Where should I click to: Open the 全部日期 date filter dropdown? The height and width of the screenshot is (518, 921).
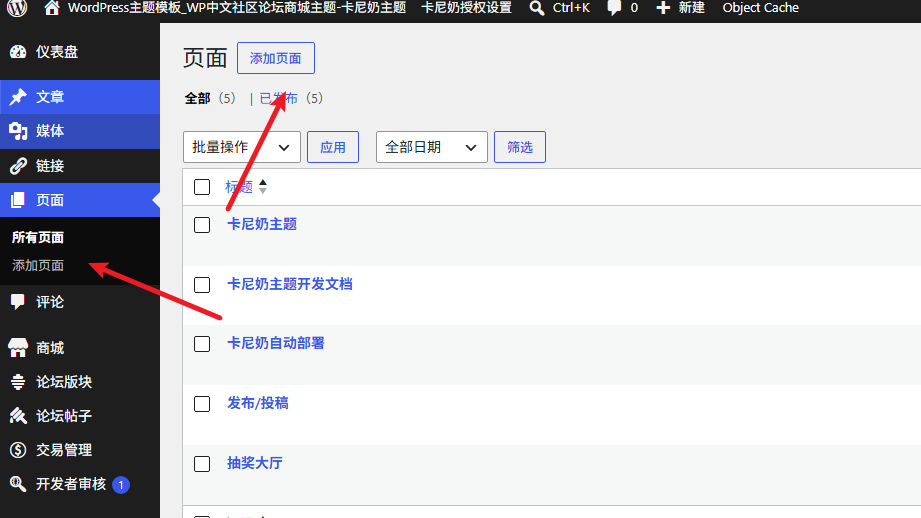tap(432, 147)
